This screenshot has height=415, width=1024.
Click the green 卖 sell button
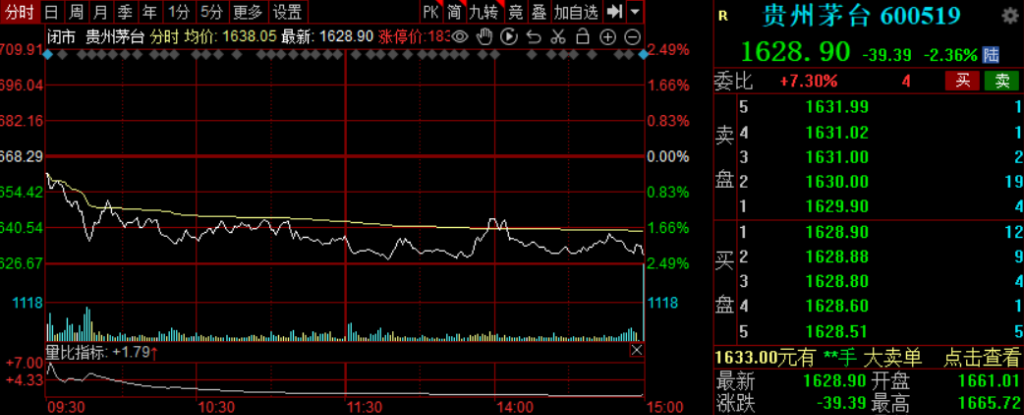tap(1001, 81)
